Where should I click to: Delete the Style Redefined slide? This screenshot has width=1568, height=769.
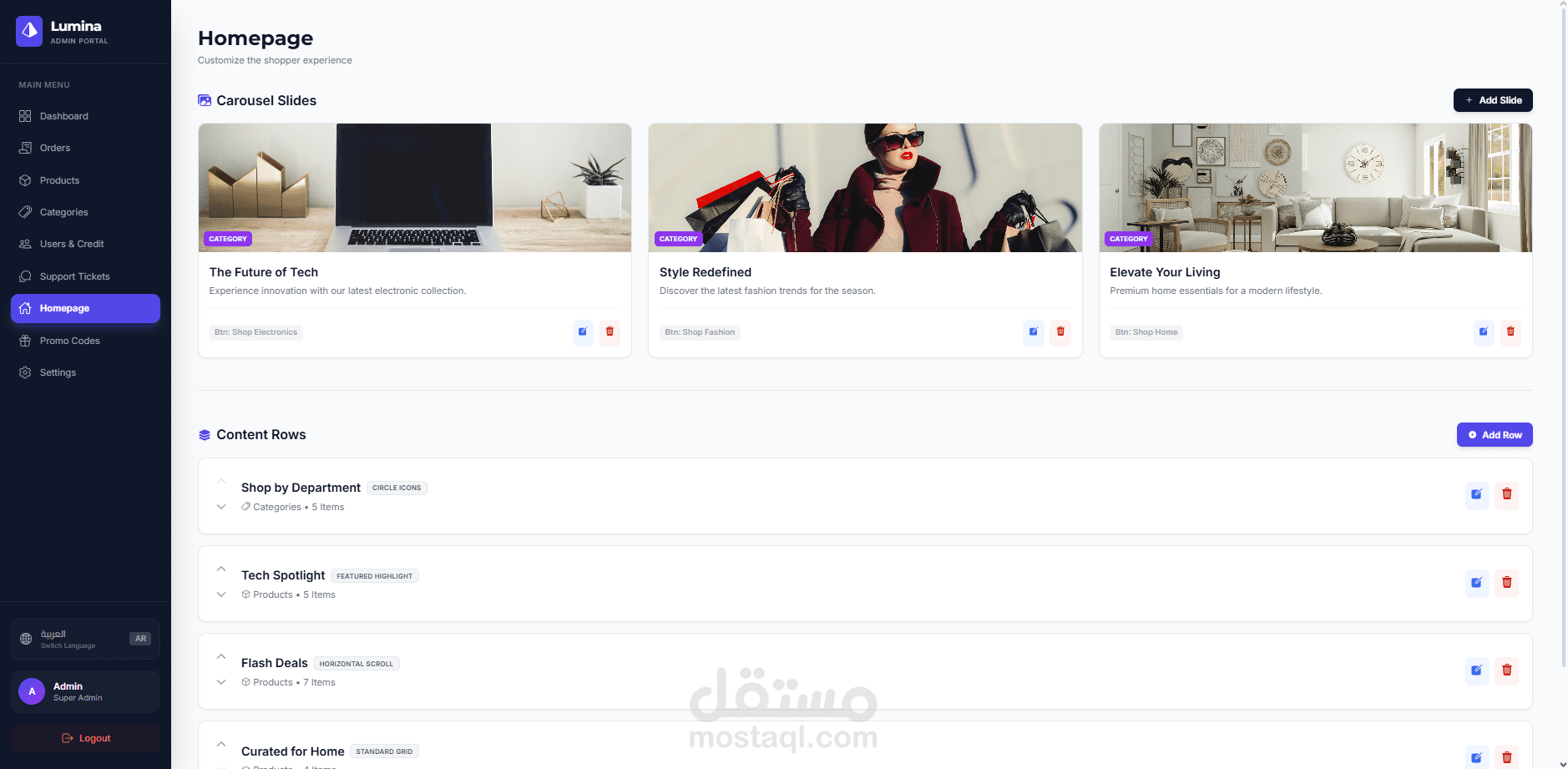click(x=1060, y=331)
